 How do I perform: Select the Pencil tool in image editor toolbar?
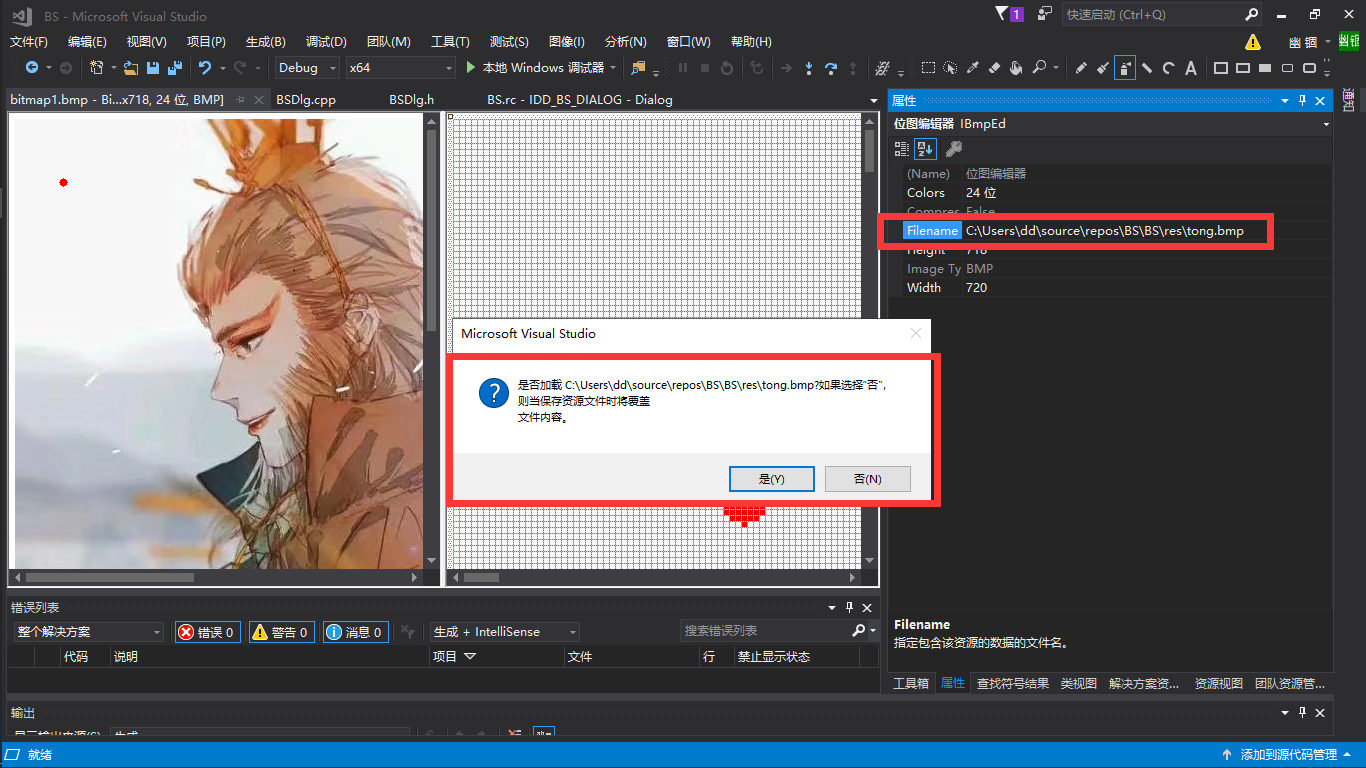click(x=1082, y=68)
